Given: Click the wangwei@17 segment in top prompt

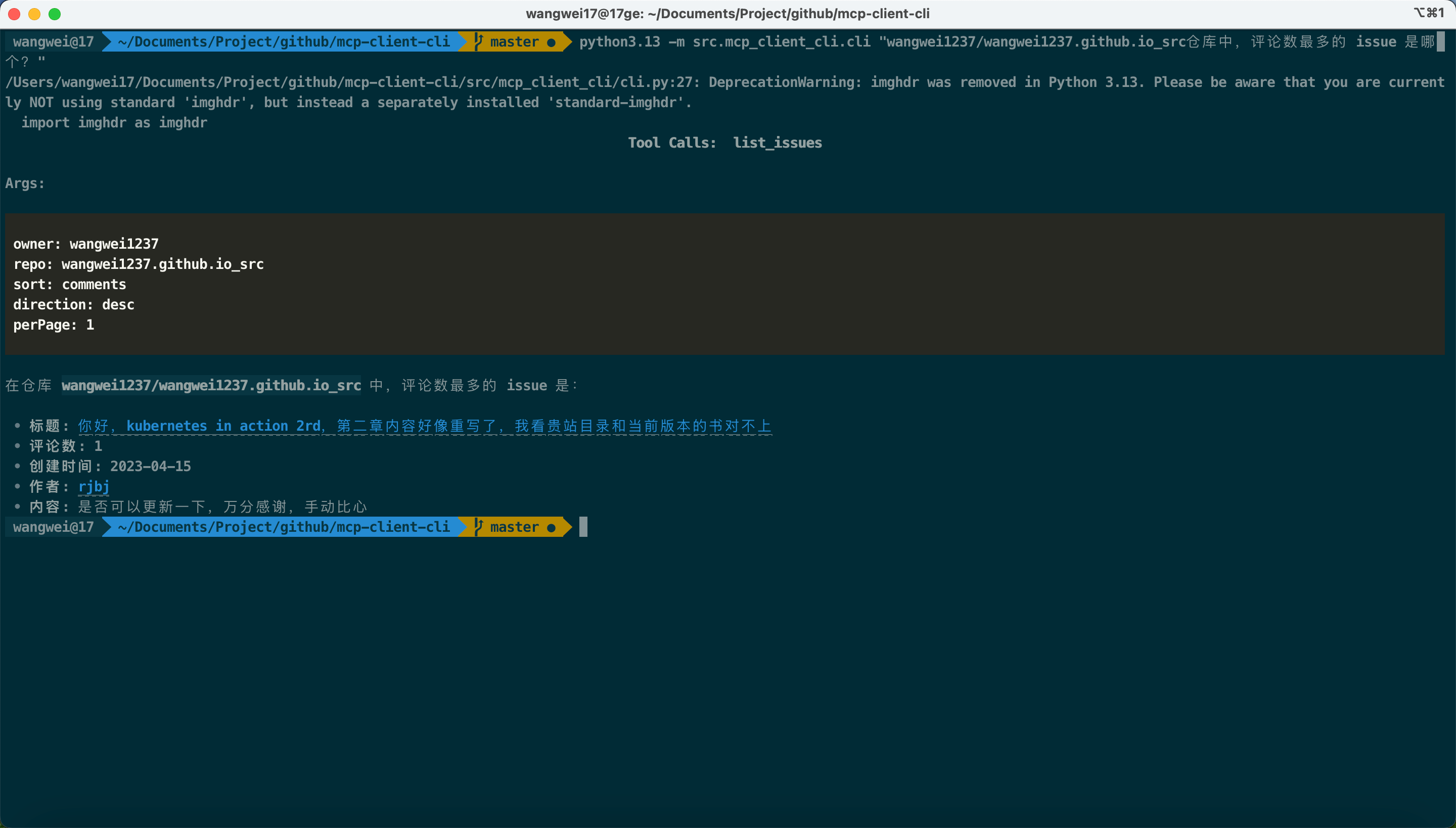Looking at the screenshot, I should click(x=54, y=41).
